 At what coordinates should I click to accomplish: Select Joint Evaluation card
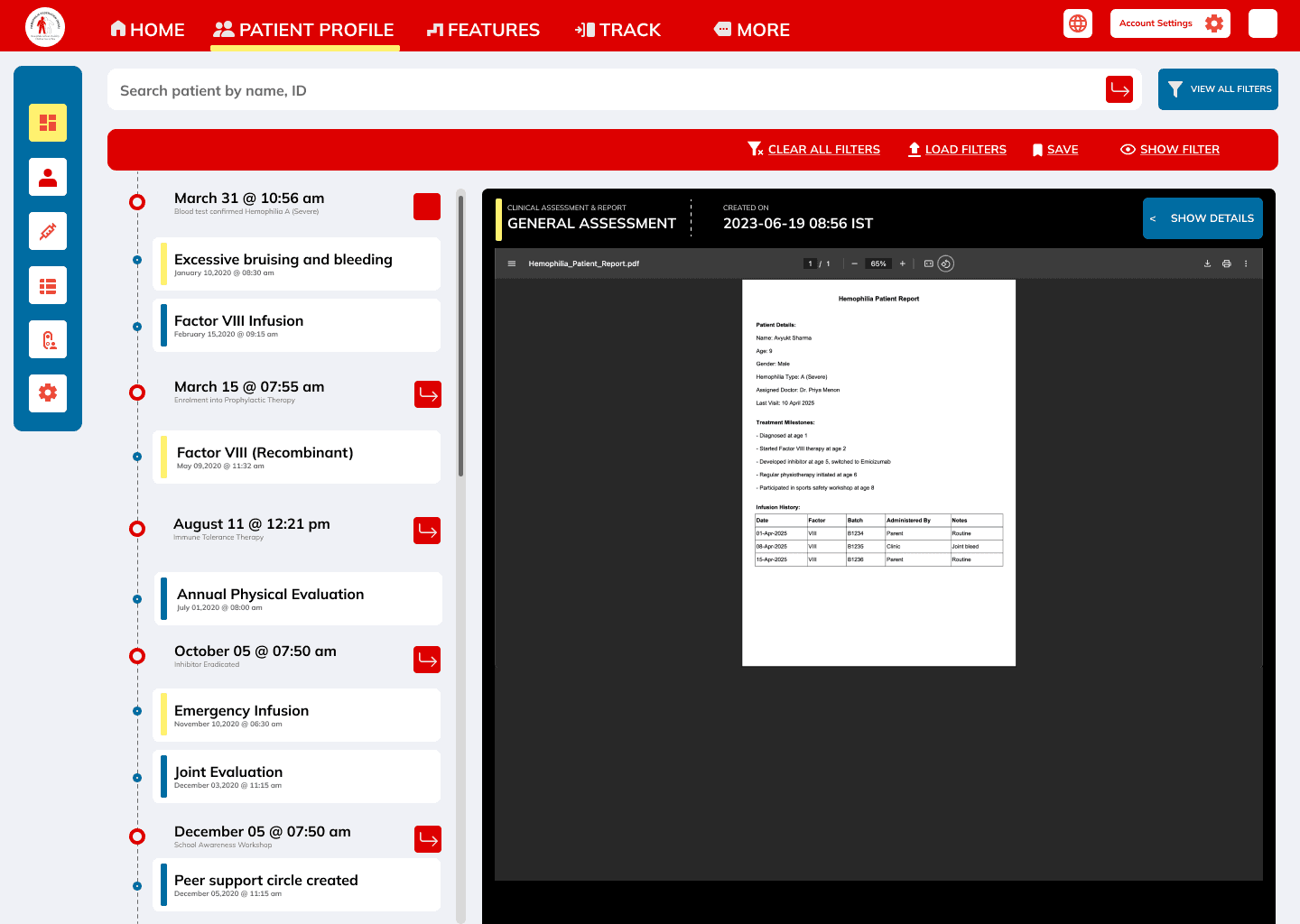click(x=297, y=776)
